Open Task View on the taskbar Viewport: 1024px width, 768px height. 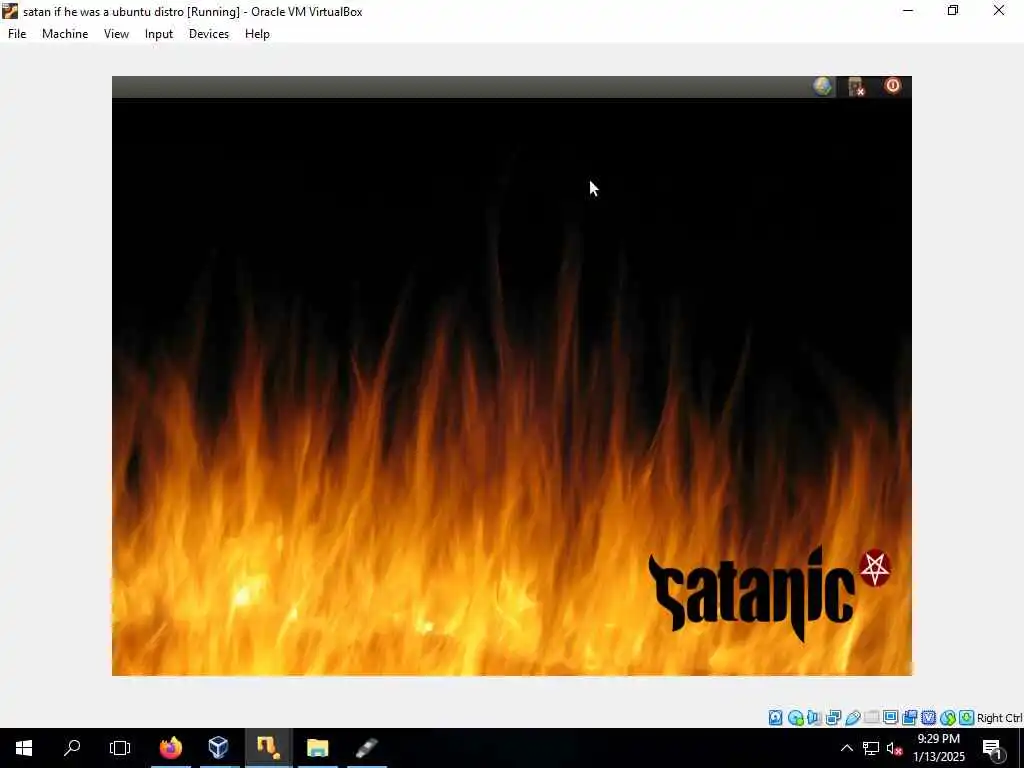click(120, 748)
